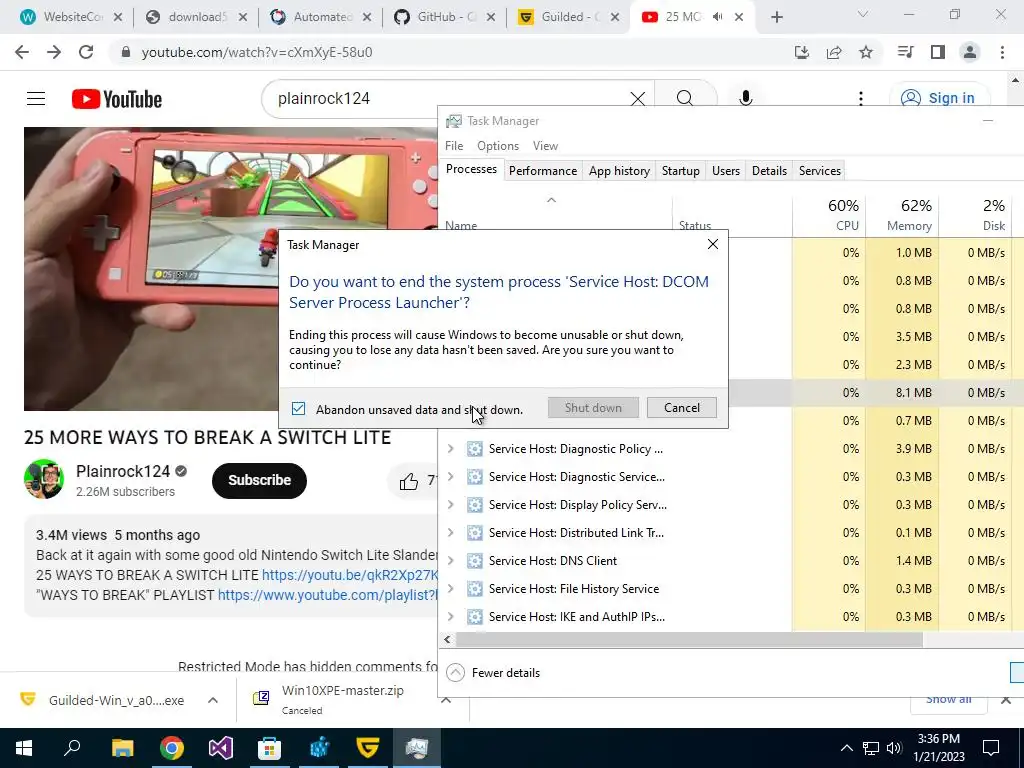Switch to the GitHub browser tab
Viewport: 1024px width, 768px height.
pyautogui.click(x=444, y=18)
